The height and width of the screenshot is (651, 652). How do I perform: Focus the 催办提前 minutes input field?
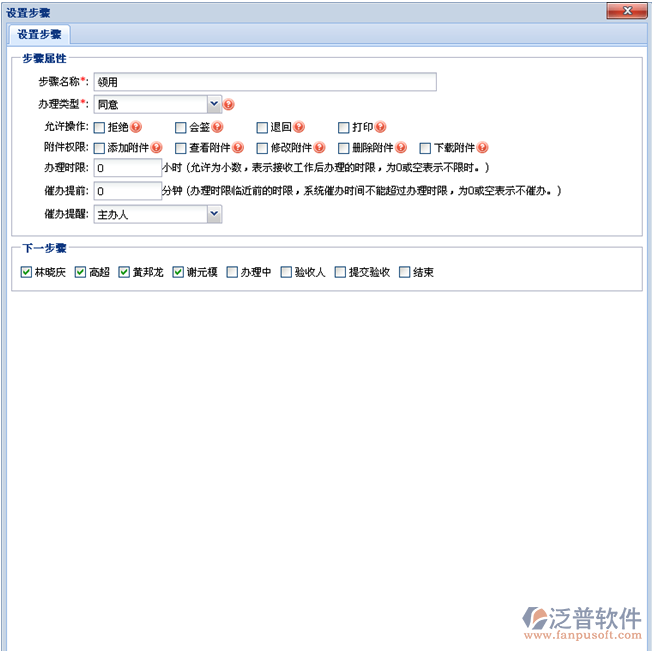click(x=127, y=190)
